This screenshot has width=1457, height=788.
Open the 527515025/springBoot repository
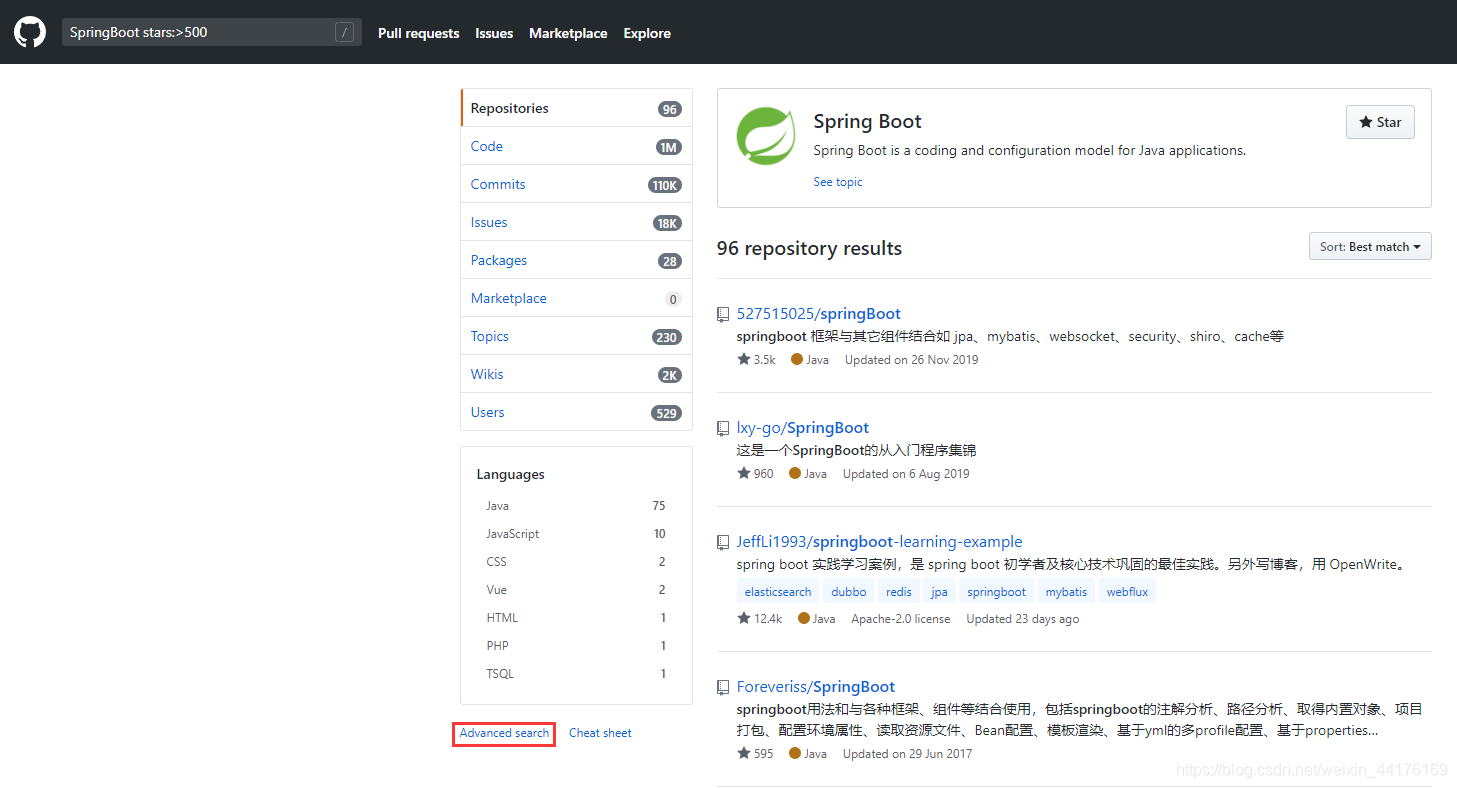818,314
